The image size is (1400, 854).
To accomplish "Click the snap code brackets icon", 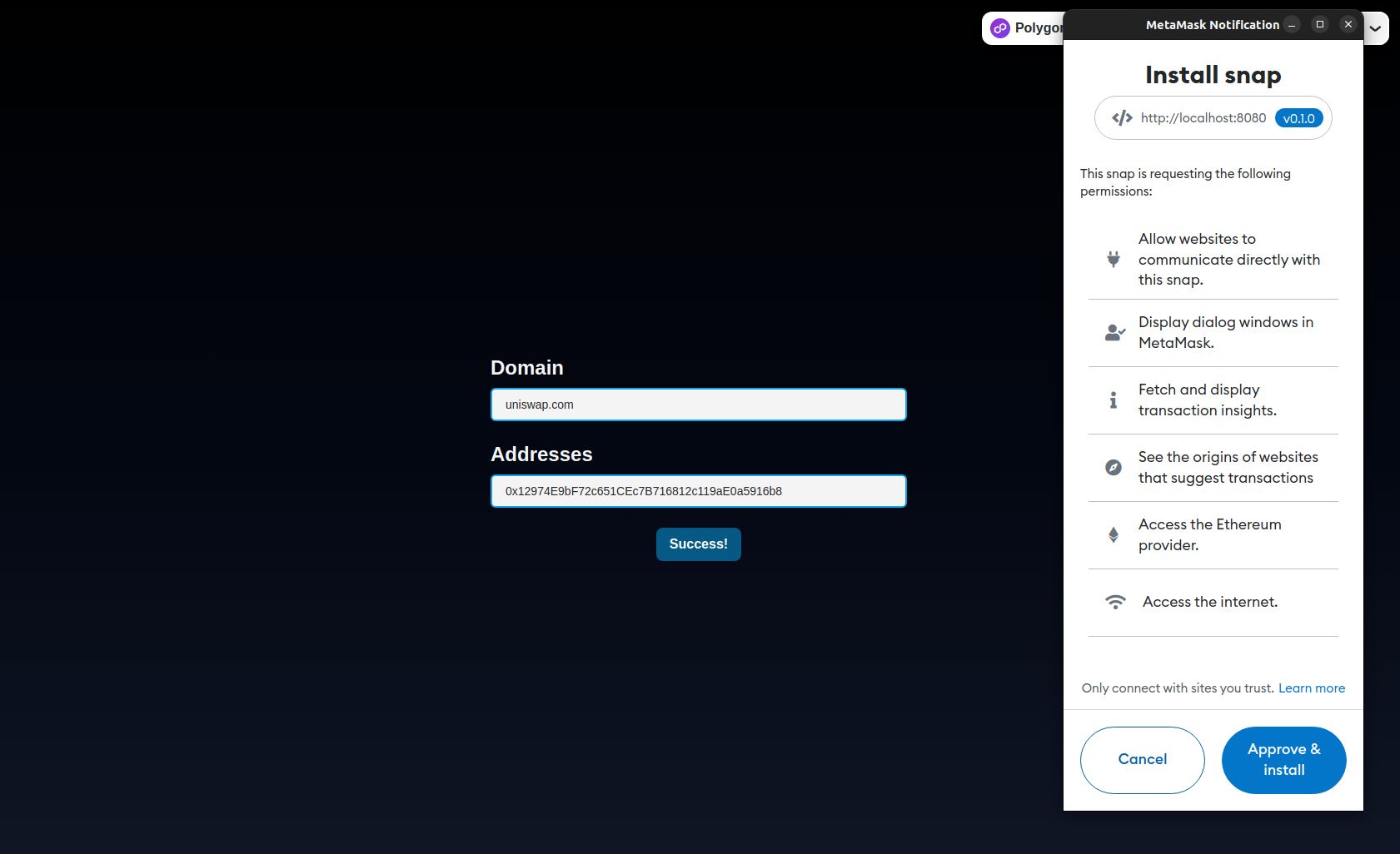I will click(1122, 118).
